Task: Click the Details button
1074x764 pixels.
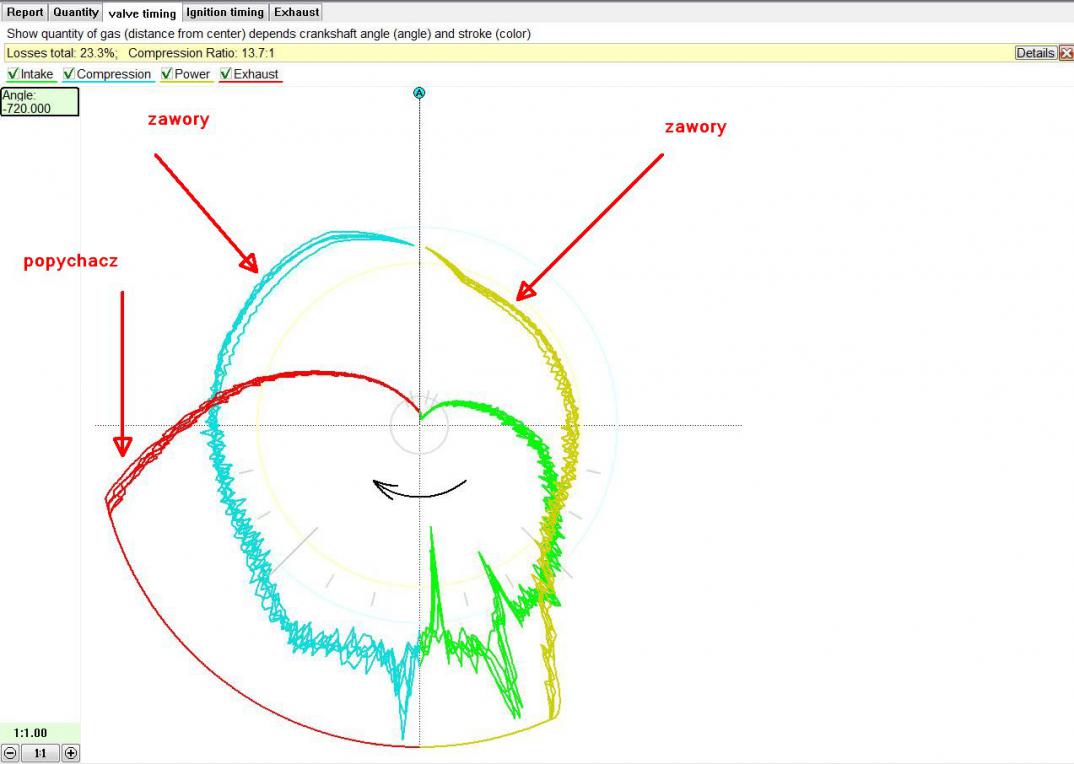Action: pos(1035,53)
